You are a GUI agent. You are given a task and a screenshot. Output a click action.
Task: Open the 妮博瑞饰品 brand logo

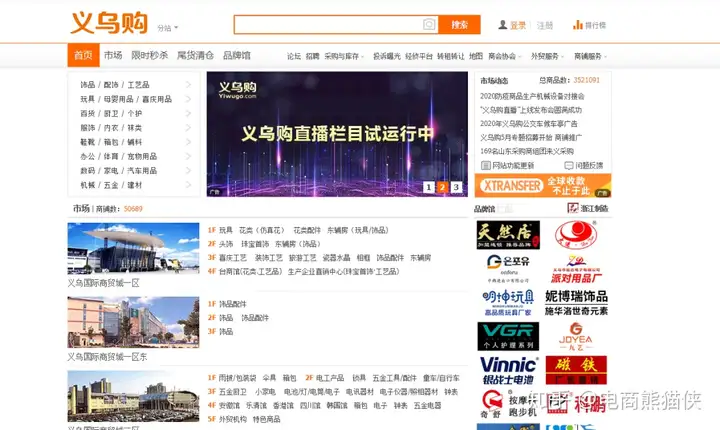576,303
